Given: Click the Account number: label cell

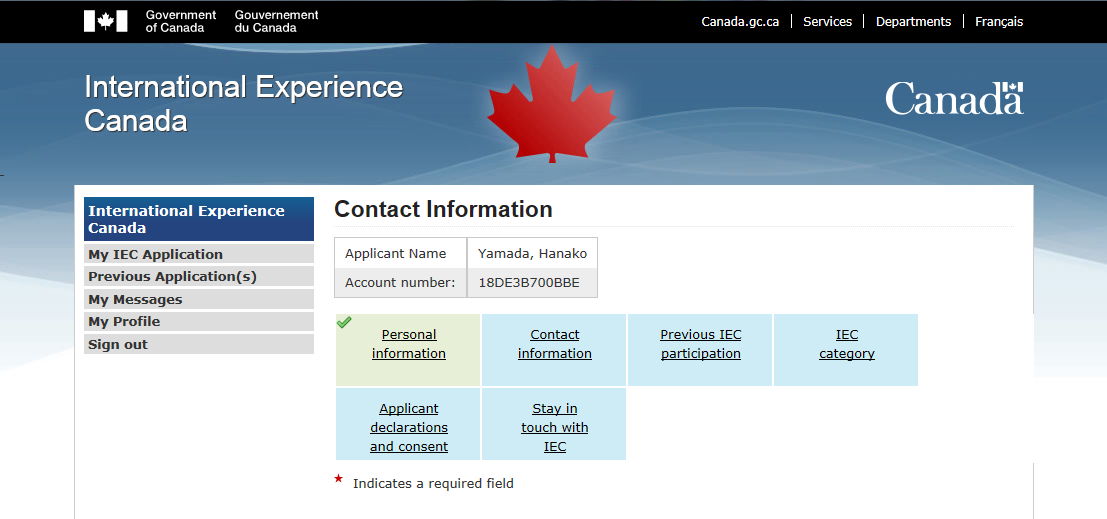Looking at the screenshot, I should (401, 282).
